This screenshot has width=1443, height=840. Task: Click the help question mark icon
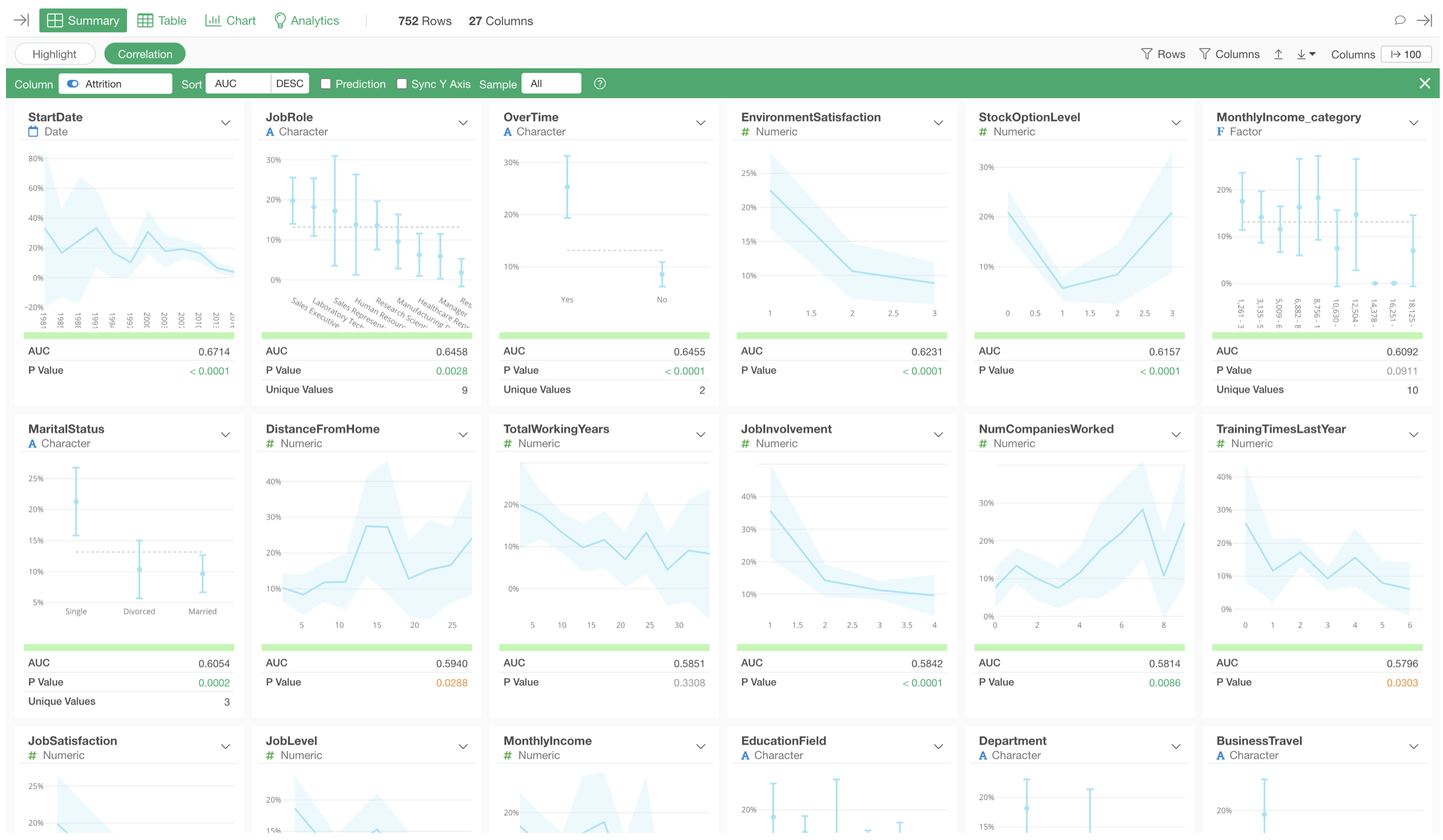599,83
